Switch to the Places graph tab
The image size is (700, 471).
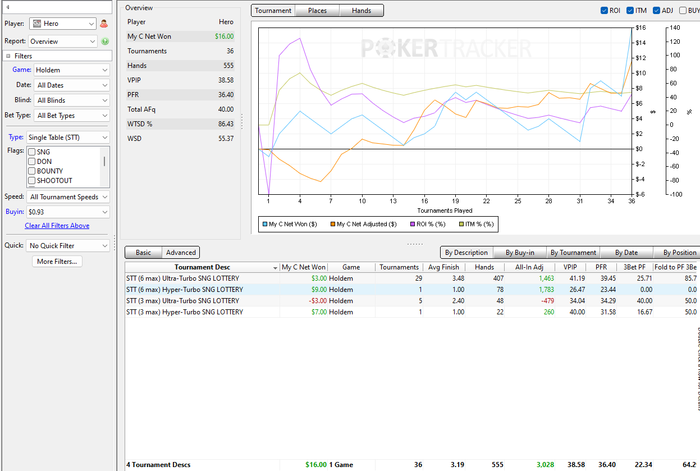pyautogui.click(x=317, y=11)
